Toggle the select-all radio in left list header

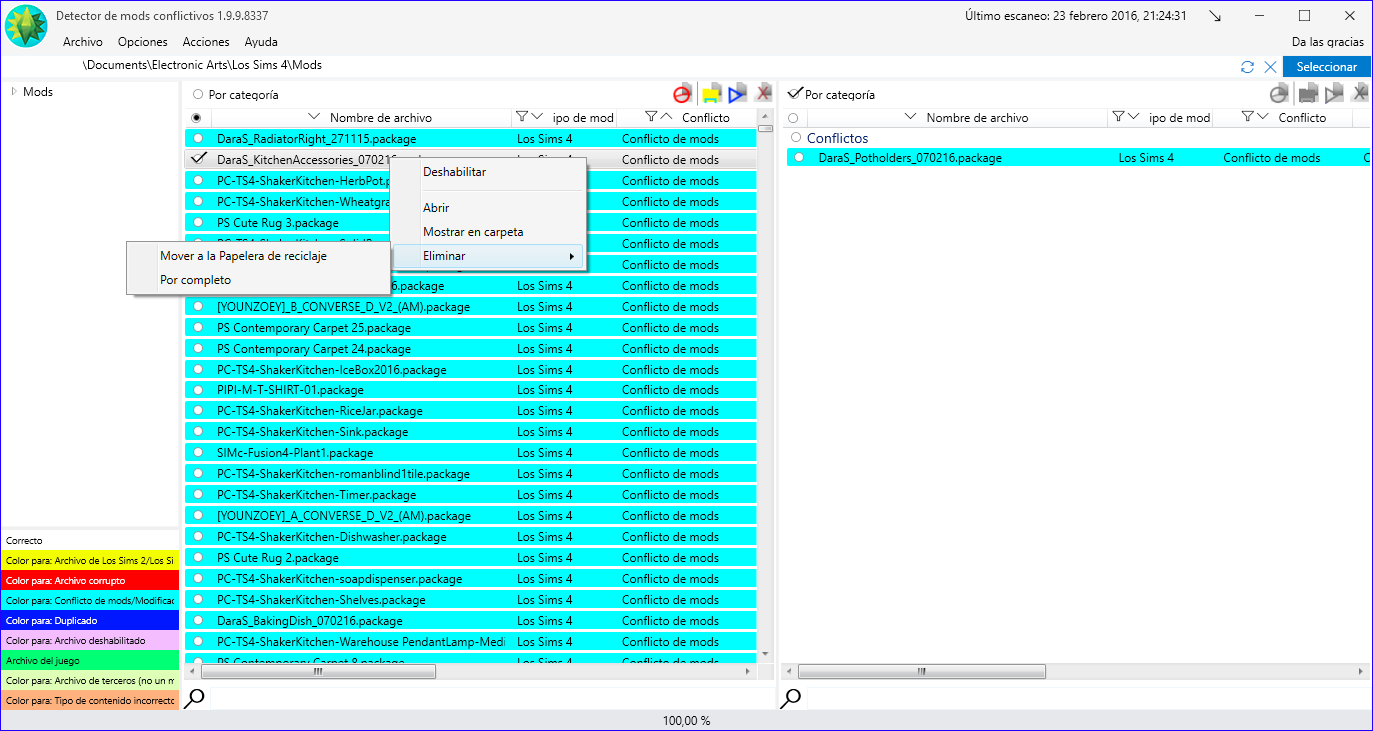tap(196, 118)
